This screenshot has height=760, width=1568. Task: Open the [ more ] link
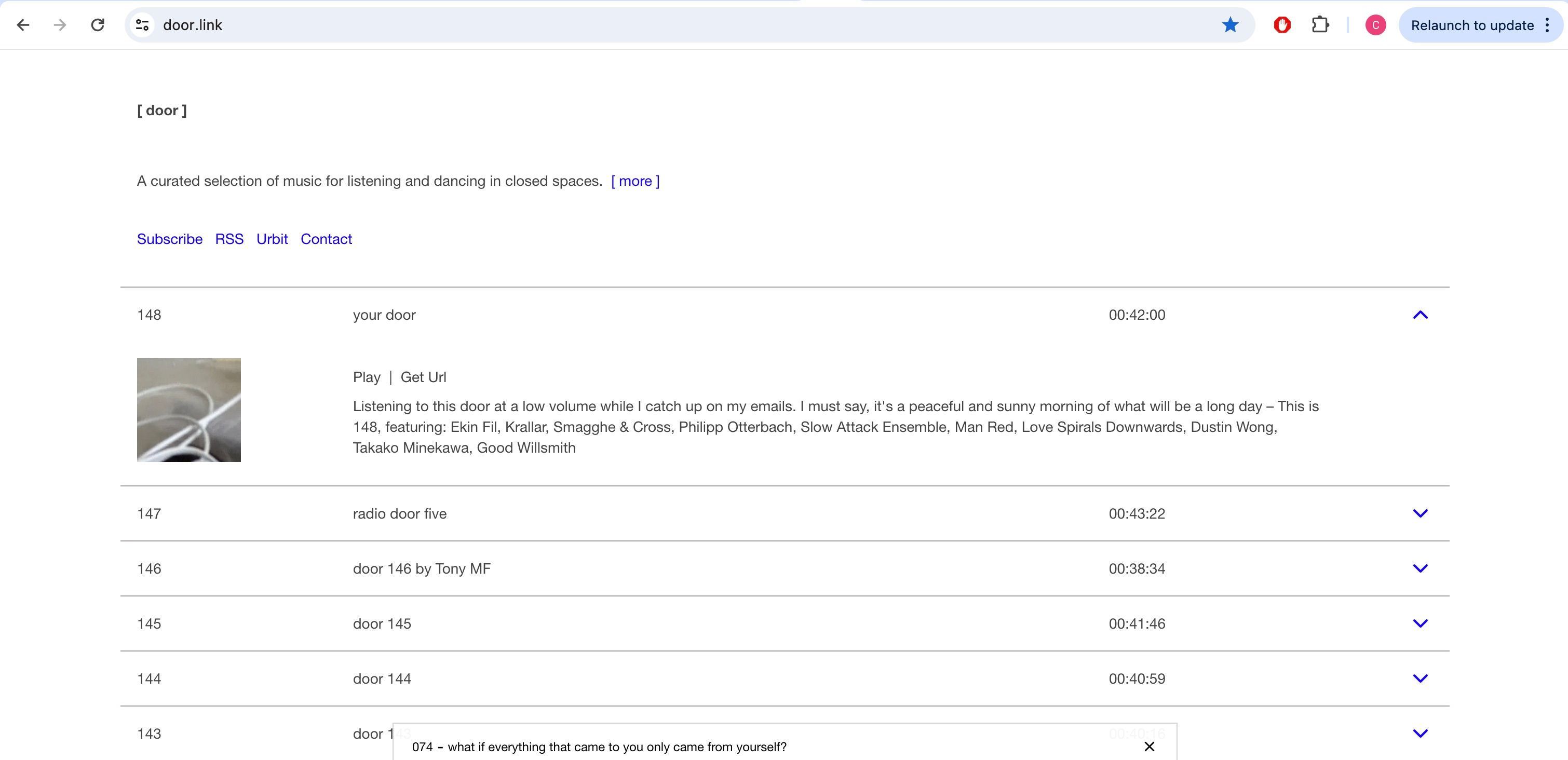(x=635, y=181)
